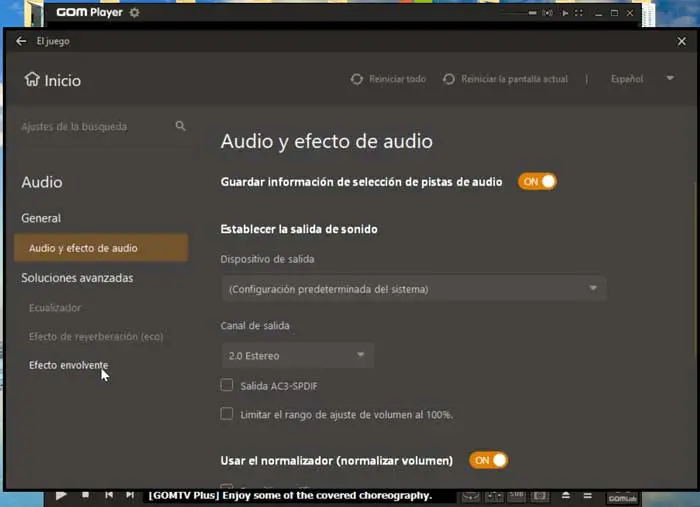Click the GOMLab logo button
Viewport: 700px width, 507px height.
(623, 498)
